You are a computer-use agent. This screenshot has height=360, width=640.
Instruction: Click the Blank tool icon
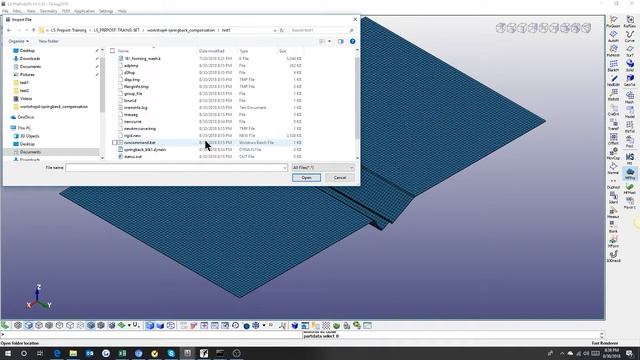point(613,227)
